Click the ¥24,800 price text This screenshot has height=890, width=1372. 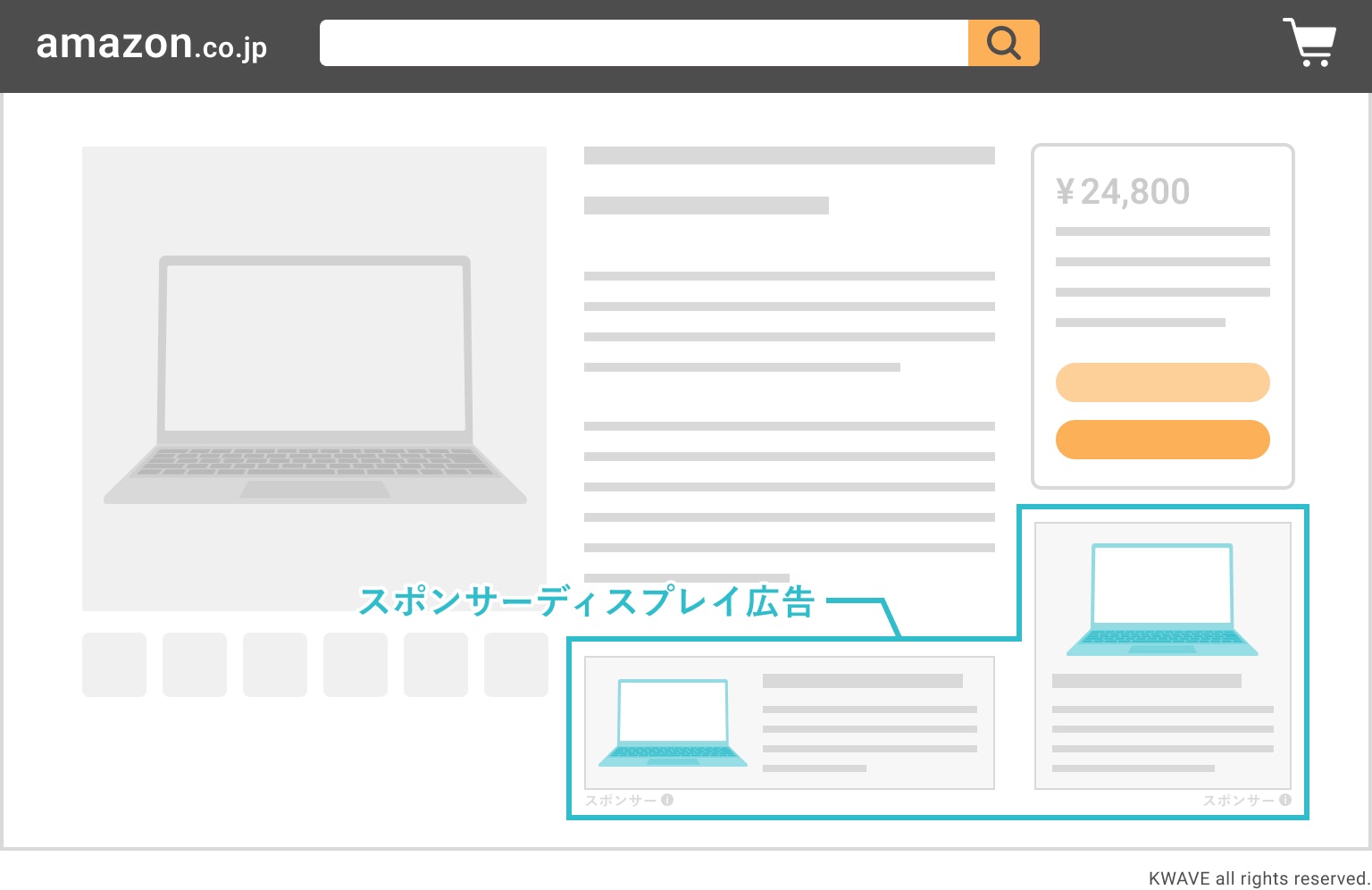pyautogui.click(x=1123, y=191)
